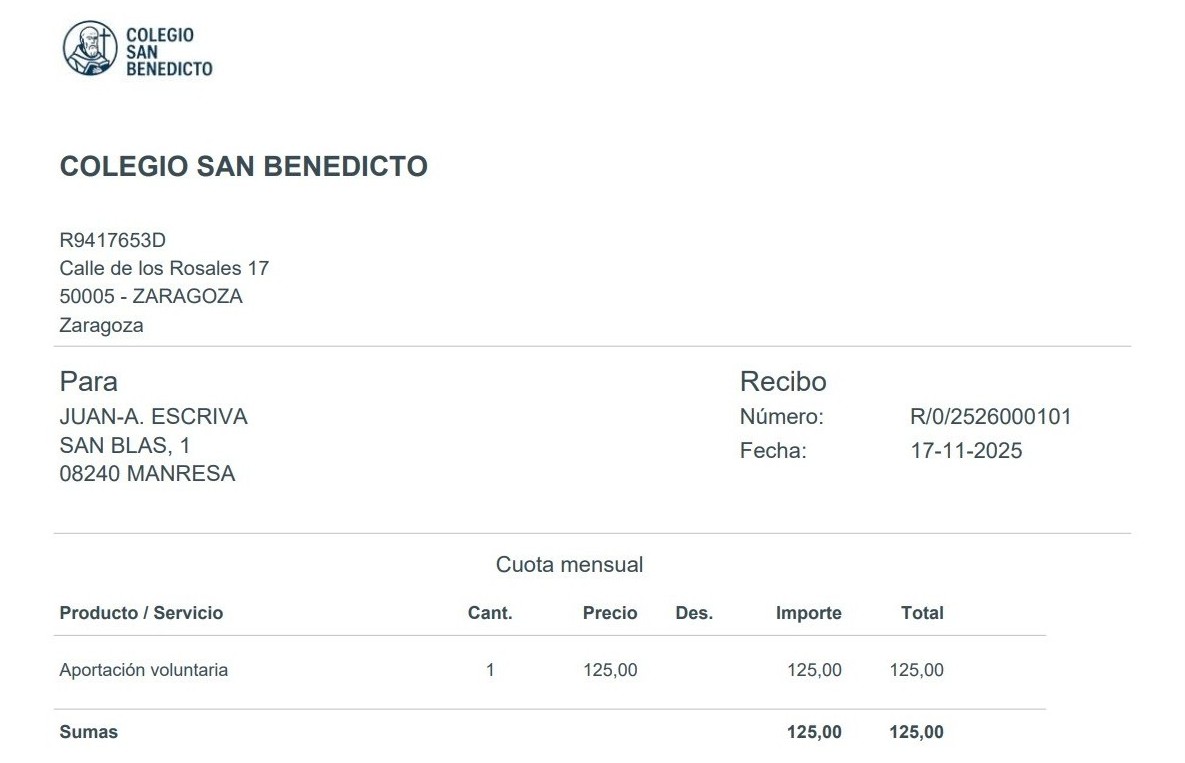
Task: Click the Colegio San Benedicto monk logo
Action: point(90,50)
